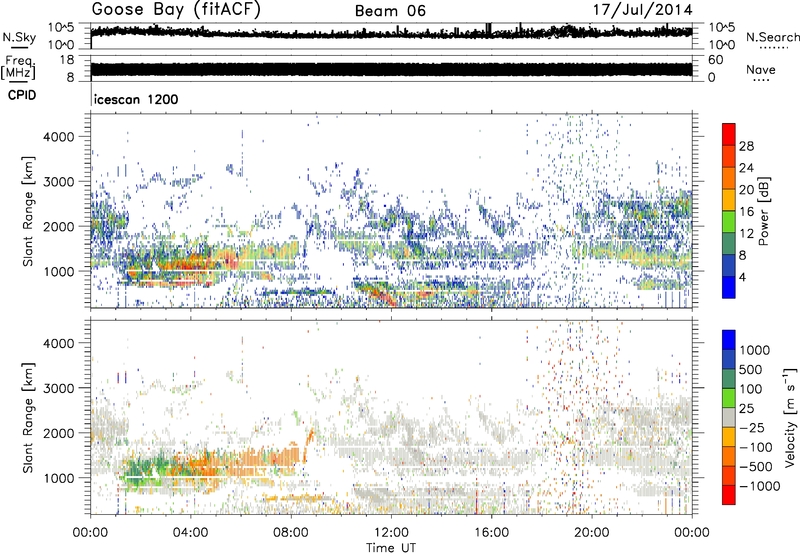800x554 pixels.
Task: Click the 'icescan 1200' text
Action: [136, 99]
